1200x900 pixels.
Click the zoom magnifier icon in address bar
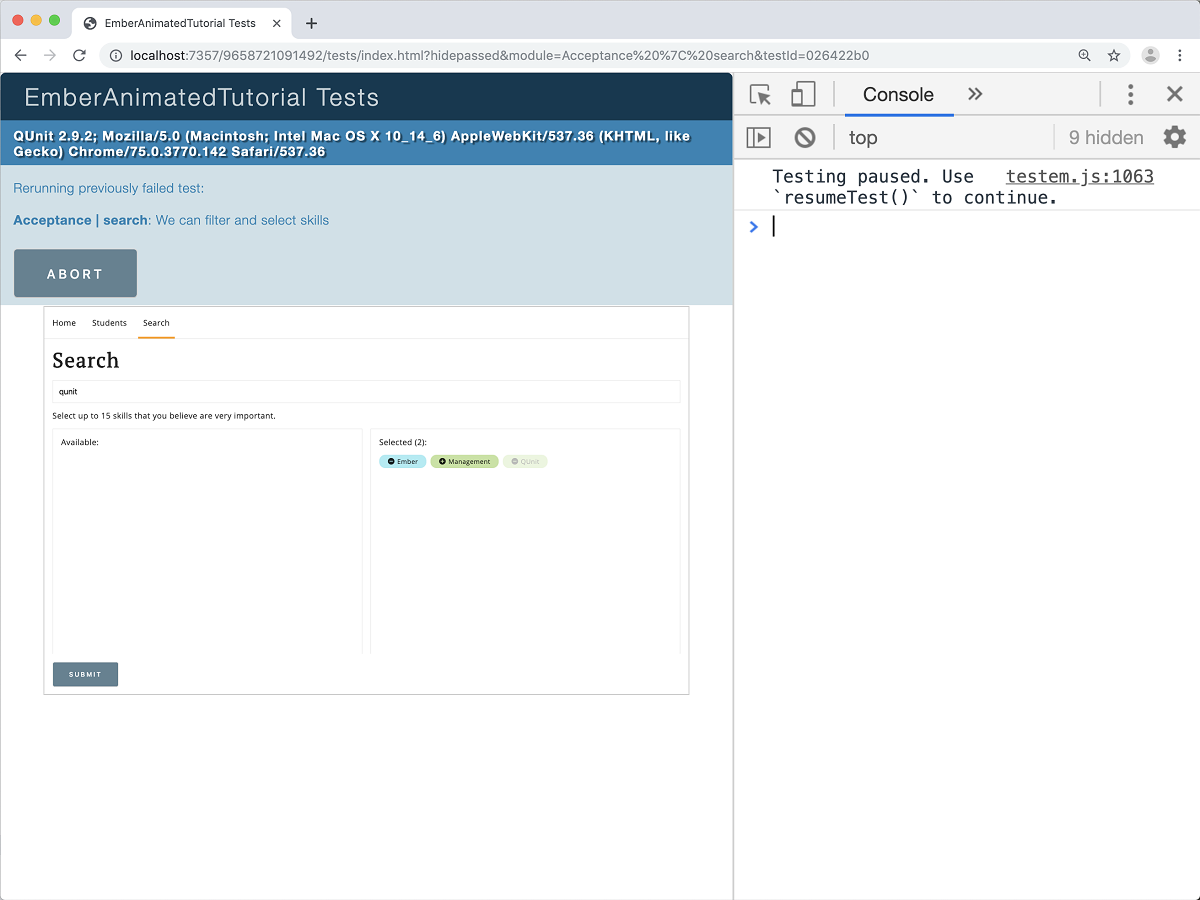[1084, 56]
